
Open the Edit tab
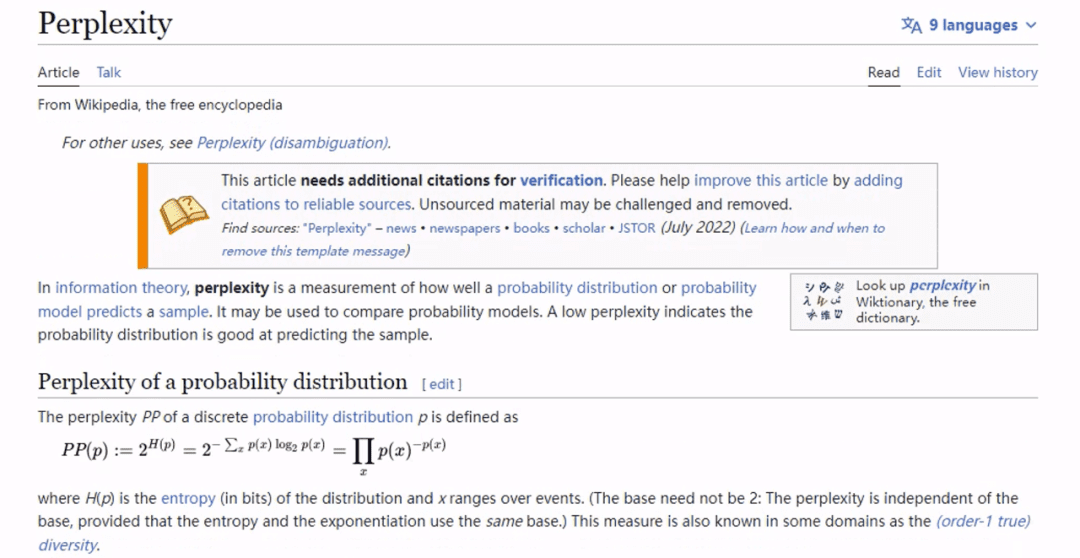click(928, 72)
